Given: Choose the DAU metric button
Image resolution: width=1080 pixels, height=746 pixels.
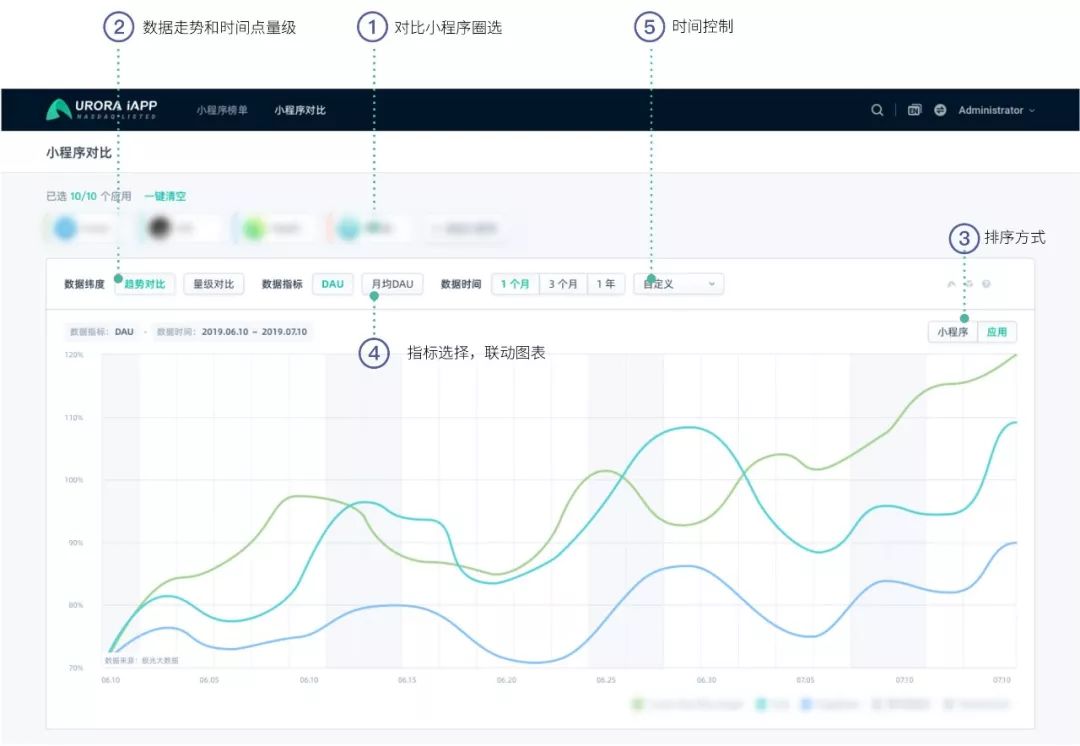Looking at the screenshot, I should 333,284.
